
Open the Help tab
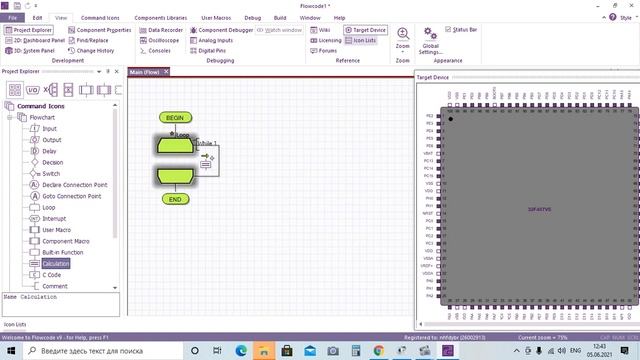tap(339, 18)
